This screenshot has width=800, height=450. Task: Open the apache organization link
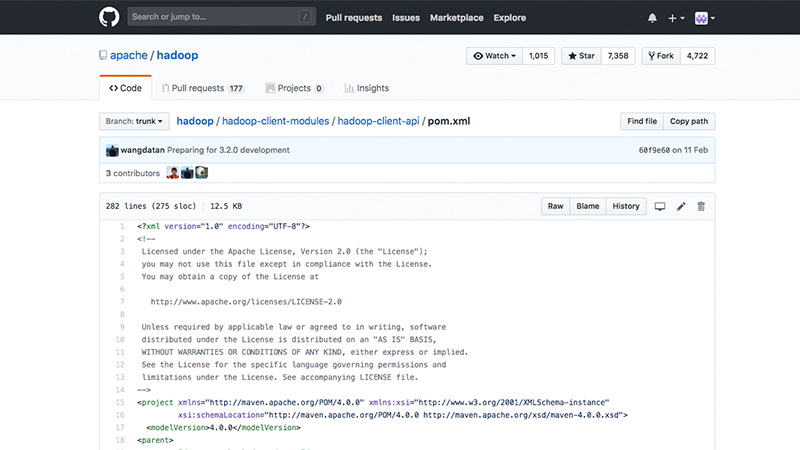pyautogui.click(x=129, y=55)
